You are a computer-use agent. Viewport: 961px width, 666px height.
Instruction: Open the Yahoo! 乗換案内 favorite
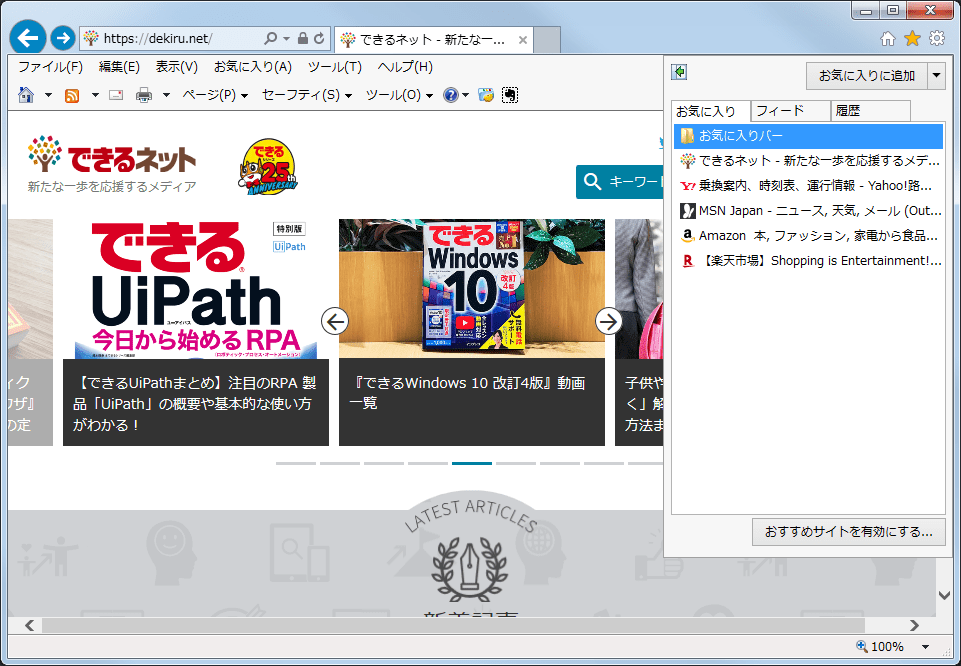tap(808, 186)
